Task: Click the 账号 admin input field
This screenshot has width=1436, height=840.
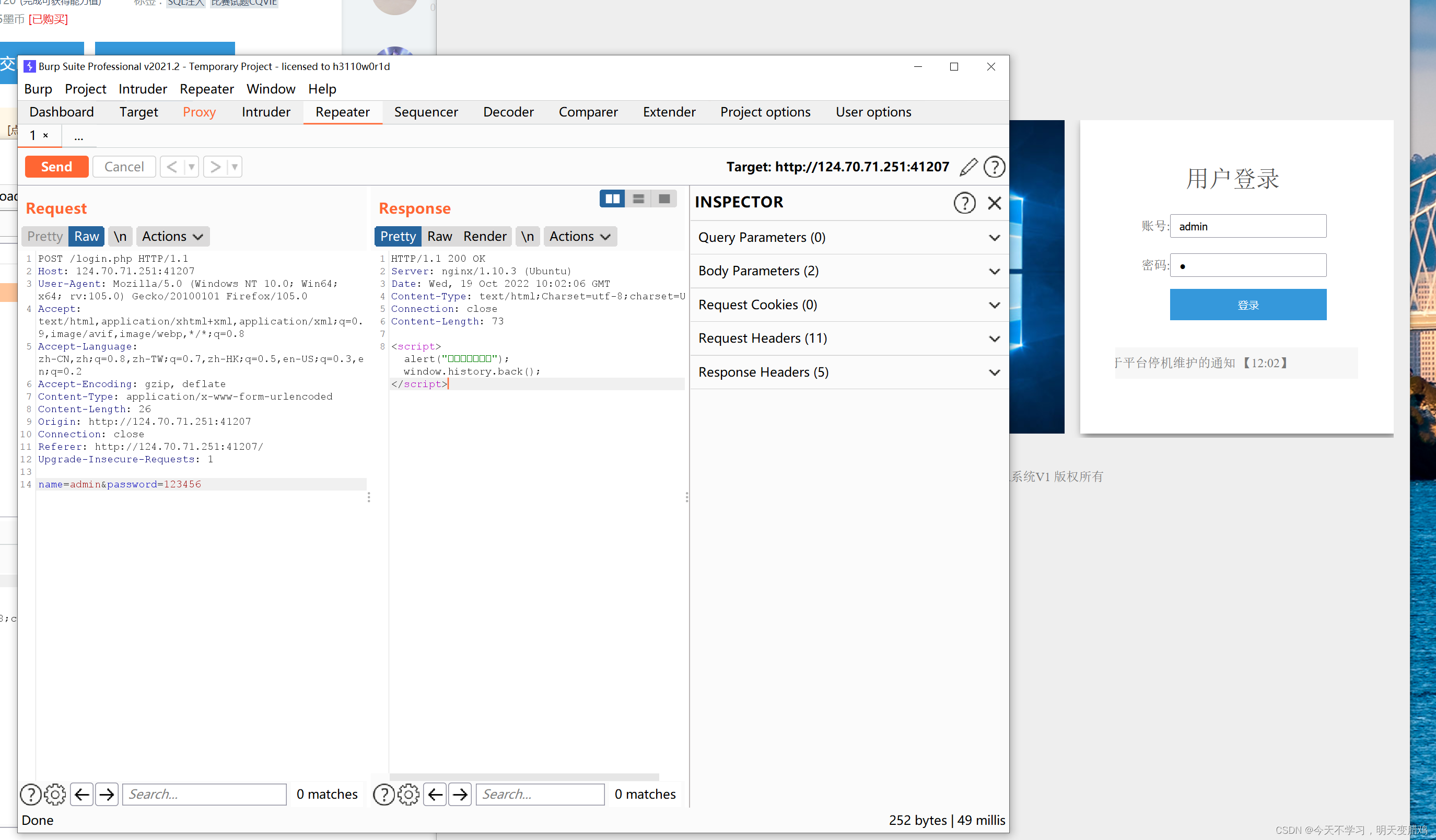Action: coord(1247,226)
